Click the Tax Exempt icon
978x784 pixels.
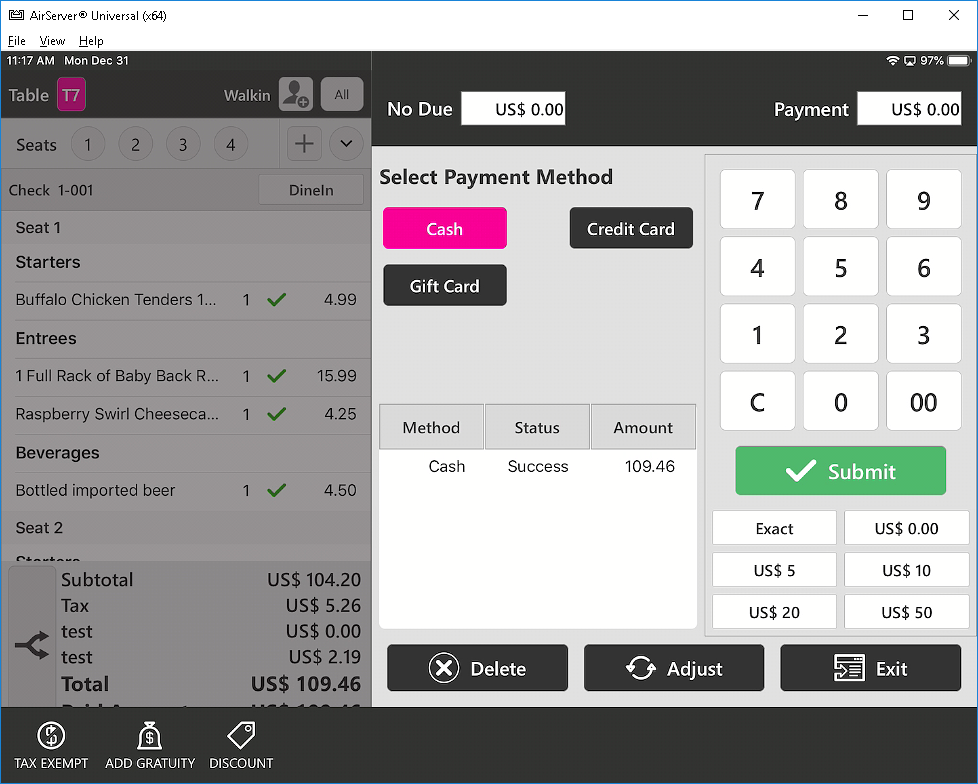51,737
